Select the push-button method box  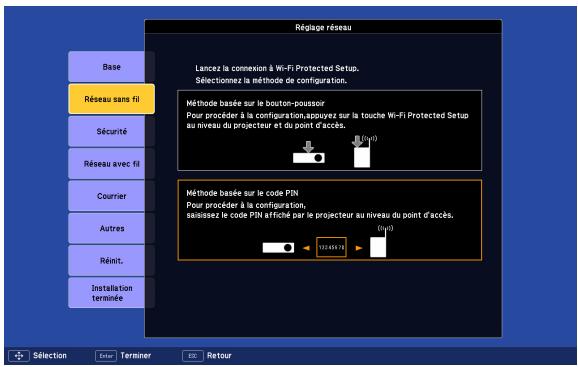click(x=330, y=130)
